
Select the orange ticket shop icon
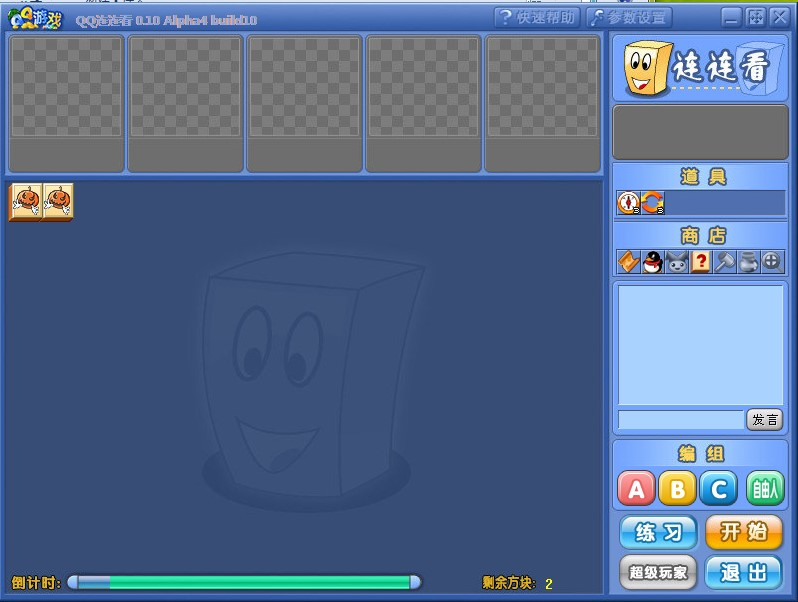coord(628,262)
